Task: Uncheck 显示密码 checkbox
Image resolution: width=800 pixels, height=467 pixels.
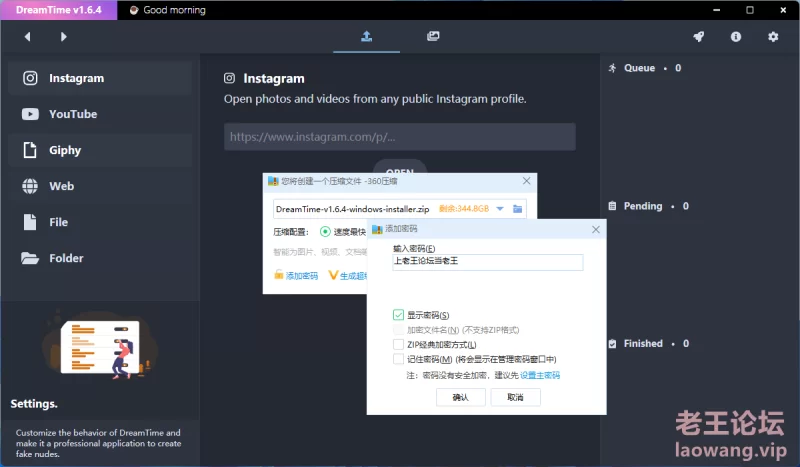Action: tap(398, 315)
